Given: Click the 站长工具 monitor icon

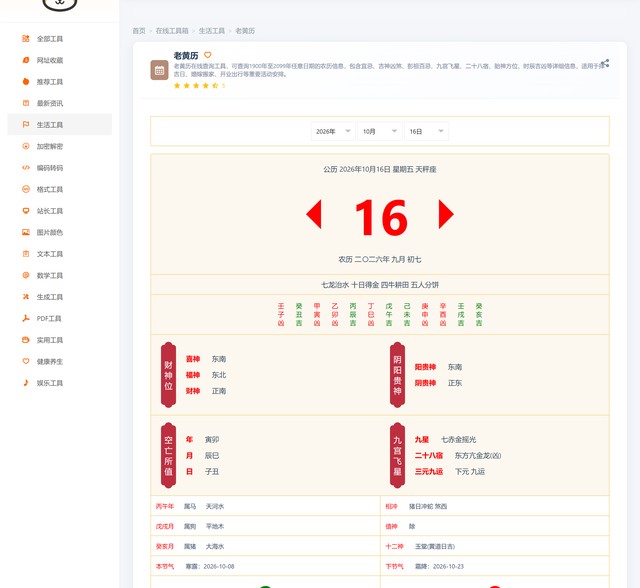Looking at the screenshot, I should (x=26, y=211).
